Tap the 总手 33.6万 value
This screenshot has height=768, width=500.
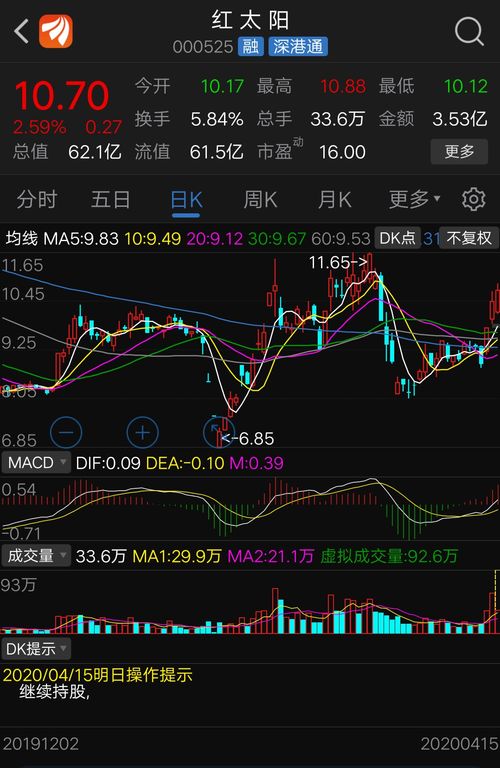(x=338, y=119)
